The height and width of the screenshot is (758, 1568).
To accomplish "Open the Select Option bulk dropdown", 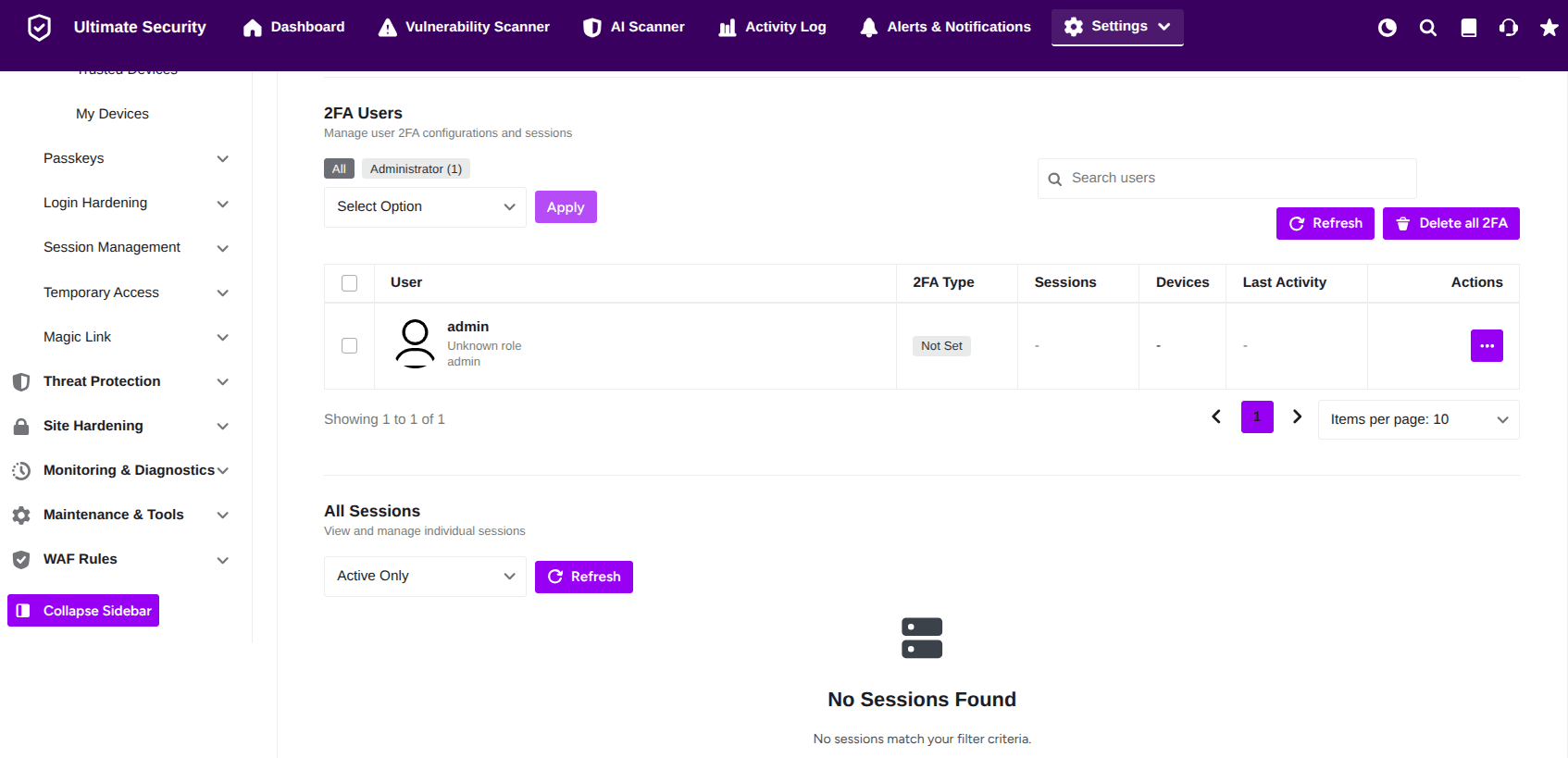I will pos(425,207).
